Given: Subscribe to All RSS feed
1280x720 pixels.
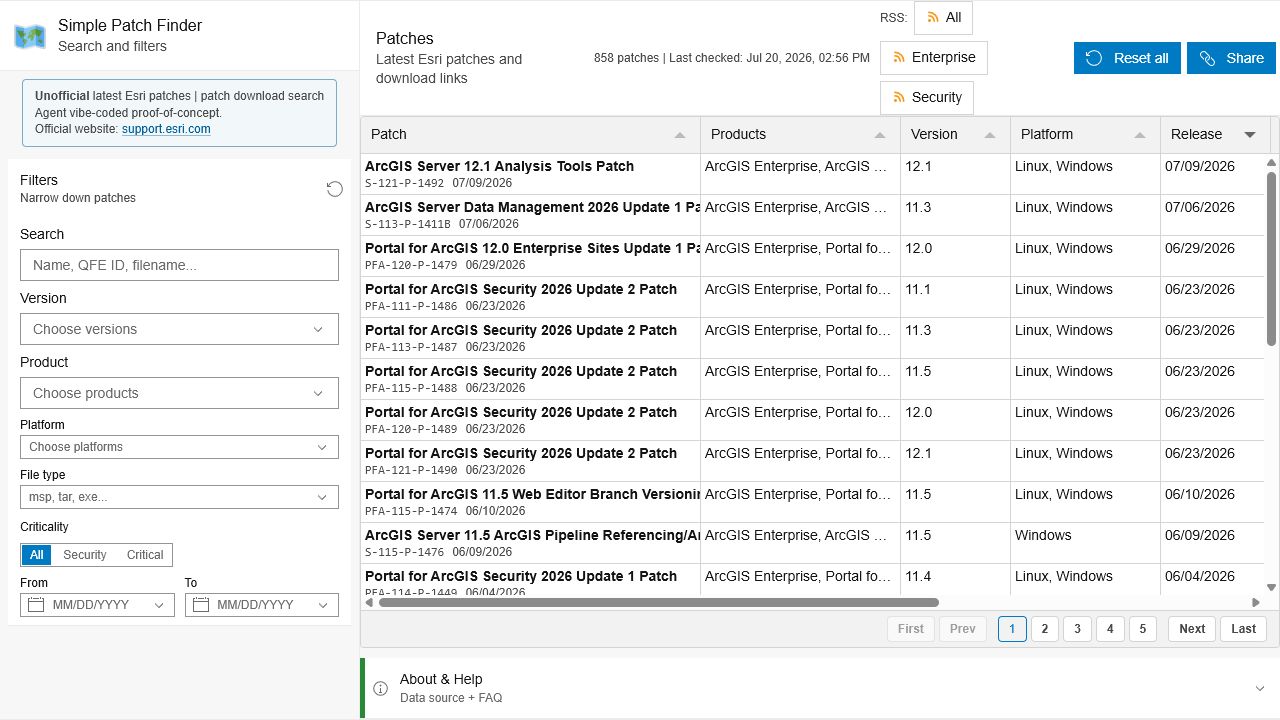Looking at the screenshot, I should tap(943, 18).
